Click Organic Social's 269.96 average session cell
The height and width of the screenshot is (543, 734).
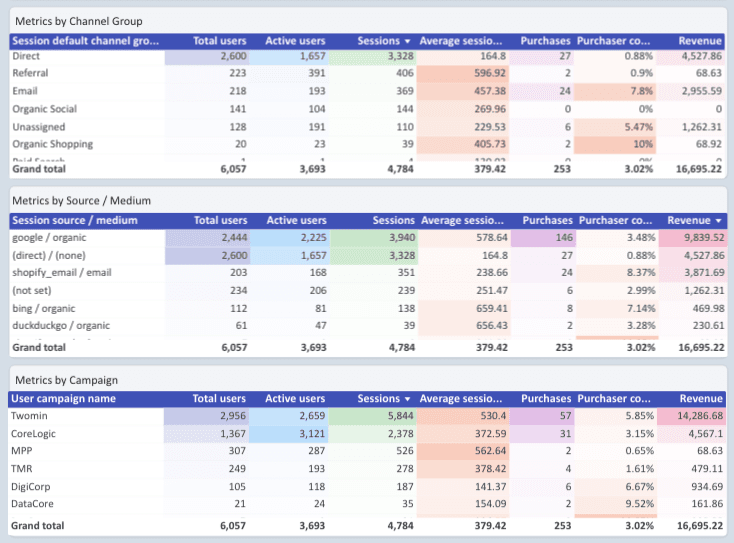click(x=462, y=109)
